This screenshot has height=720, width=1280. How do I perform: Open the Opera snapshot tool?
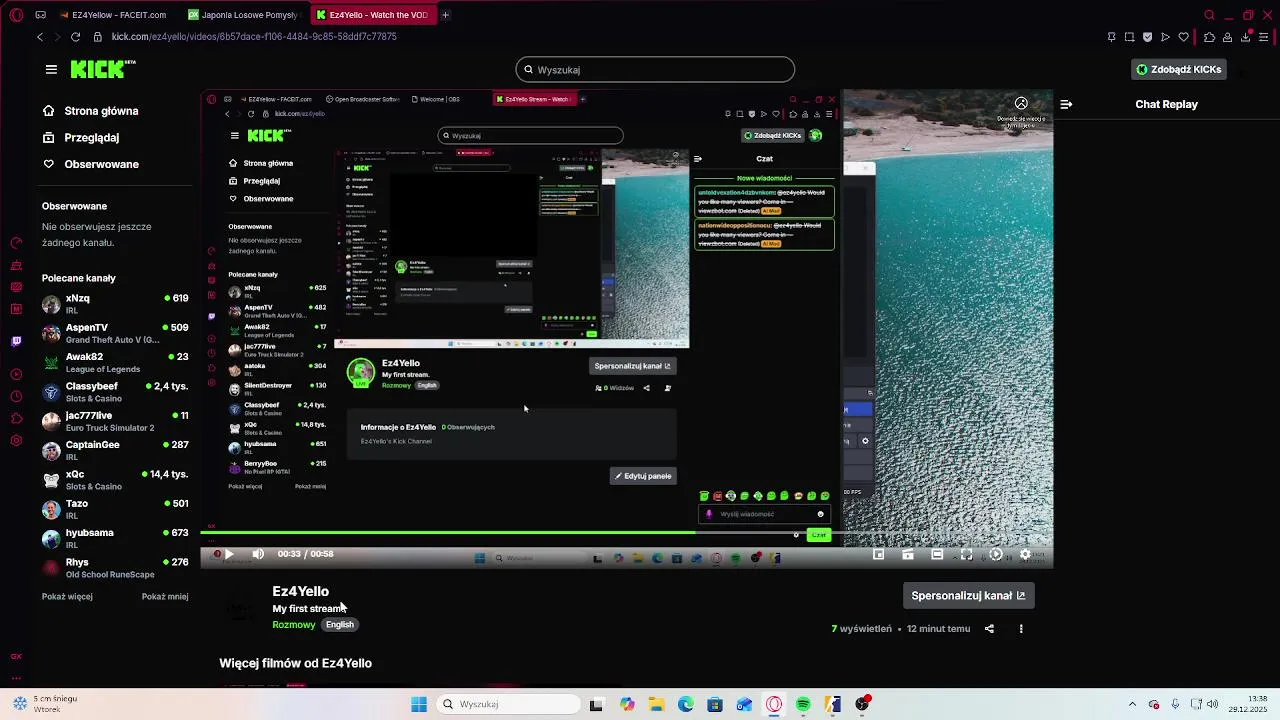click(1129, 37)
